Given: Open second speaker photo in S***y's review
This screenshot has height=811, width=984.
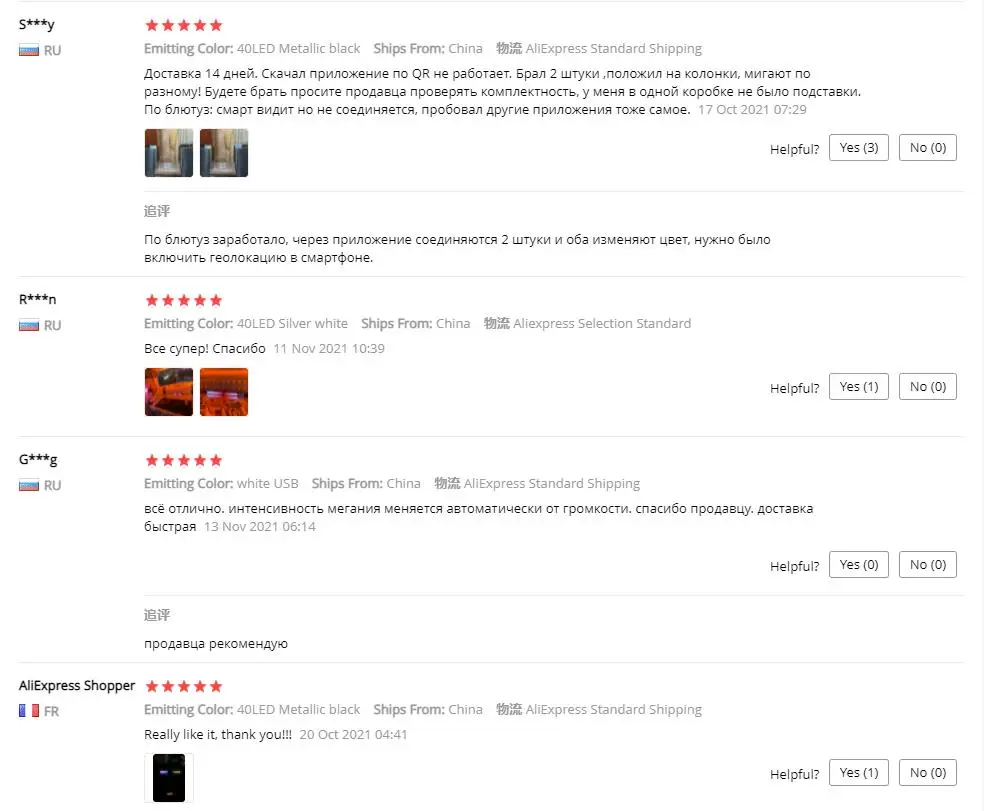Looking at the screenshot, I should pos(224,153).
